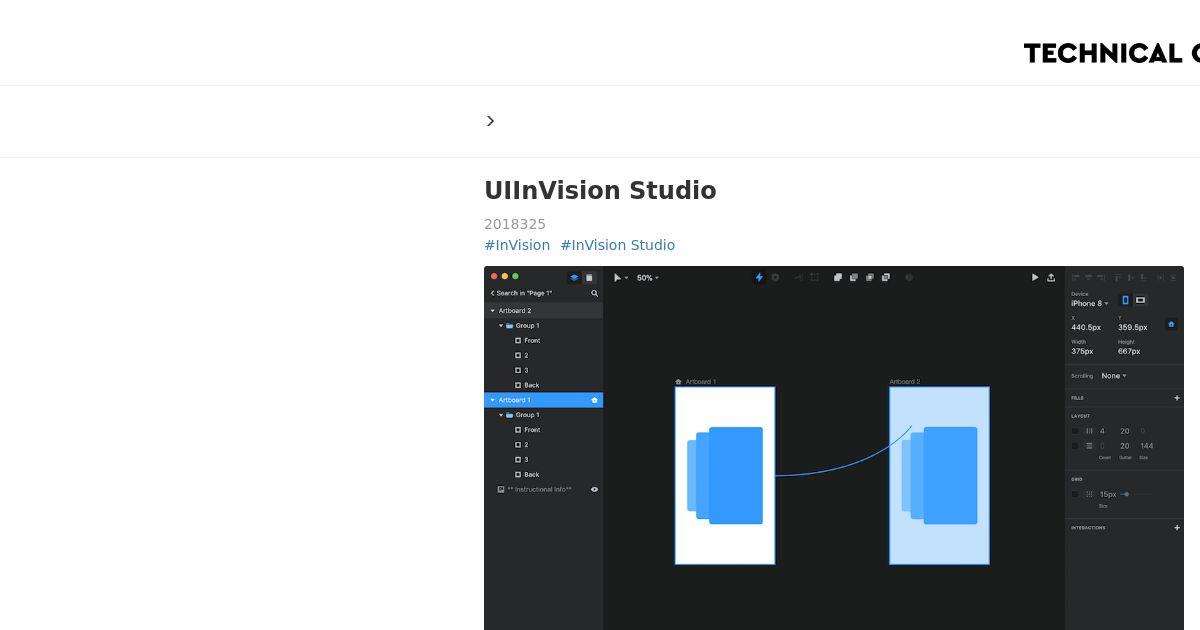Image resolution: width=1200 pixels, height=630 pixels.
Task: Click the Instructional Info image layer icon
Action: pyautogui.click(x=501, y=489)
